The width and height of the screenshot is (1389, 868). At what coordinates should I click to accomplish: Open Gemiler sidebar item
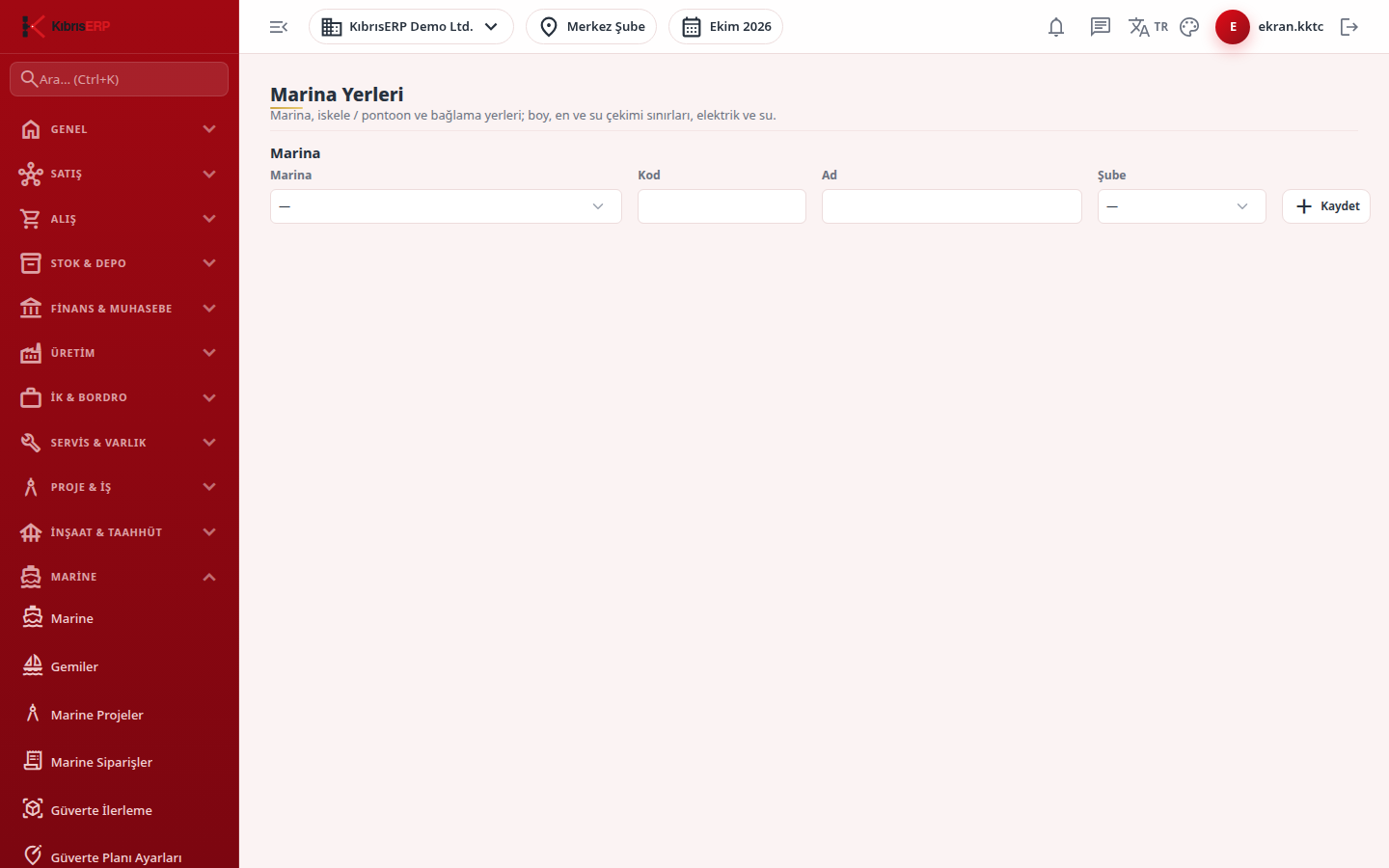click(120, 666)
